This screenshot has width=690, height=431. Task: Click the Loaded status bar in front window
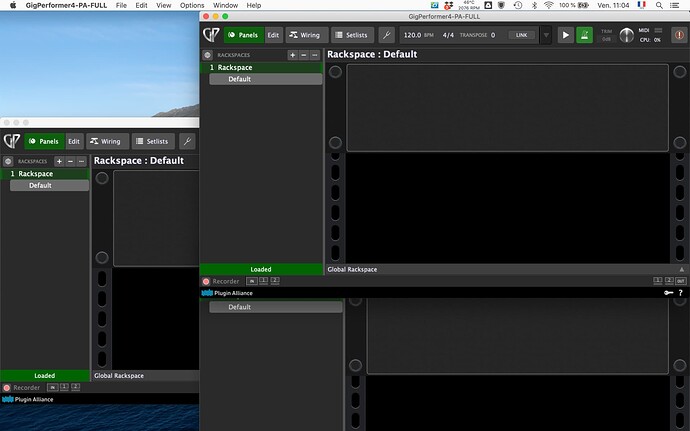click(261, 269)
